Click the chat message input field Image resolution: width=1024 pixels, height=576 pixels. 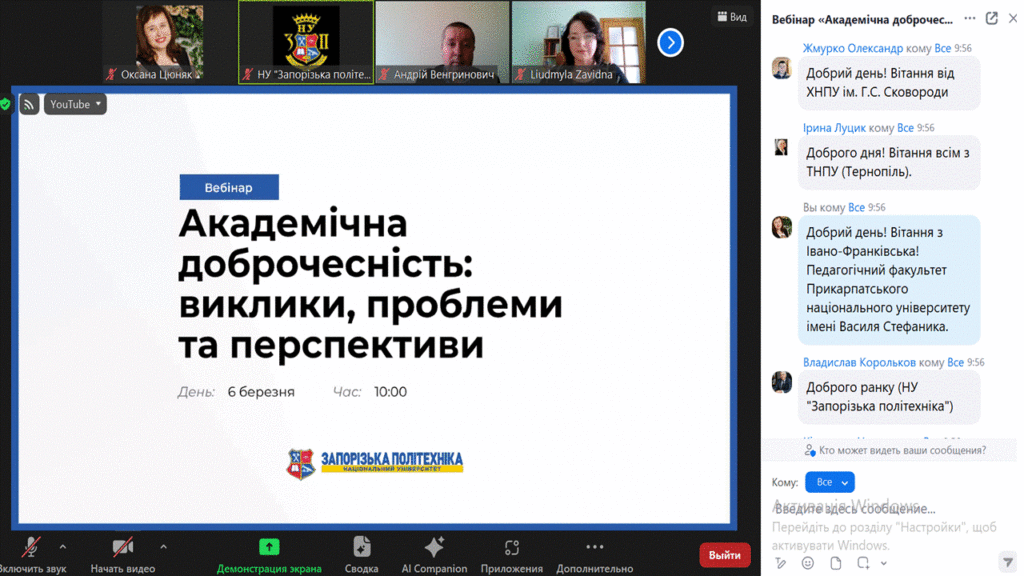coord(880,509)
